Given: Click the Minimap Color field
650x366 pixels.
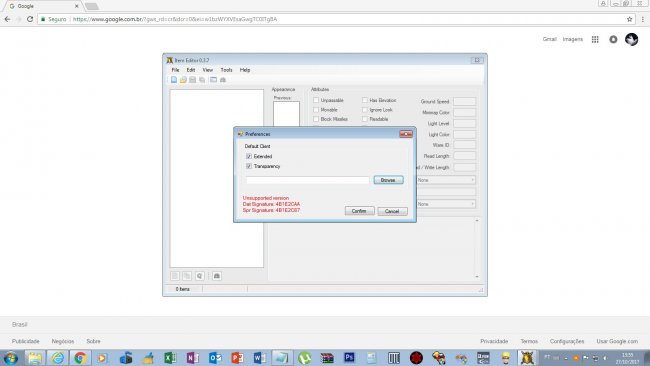Looking at the screenshot, I should point(464,112).
